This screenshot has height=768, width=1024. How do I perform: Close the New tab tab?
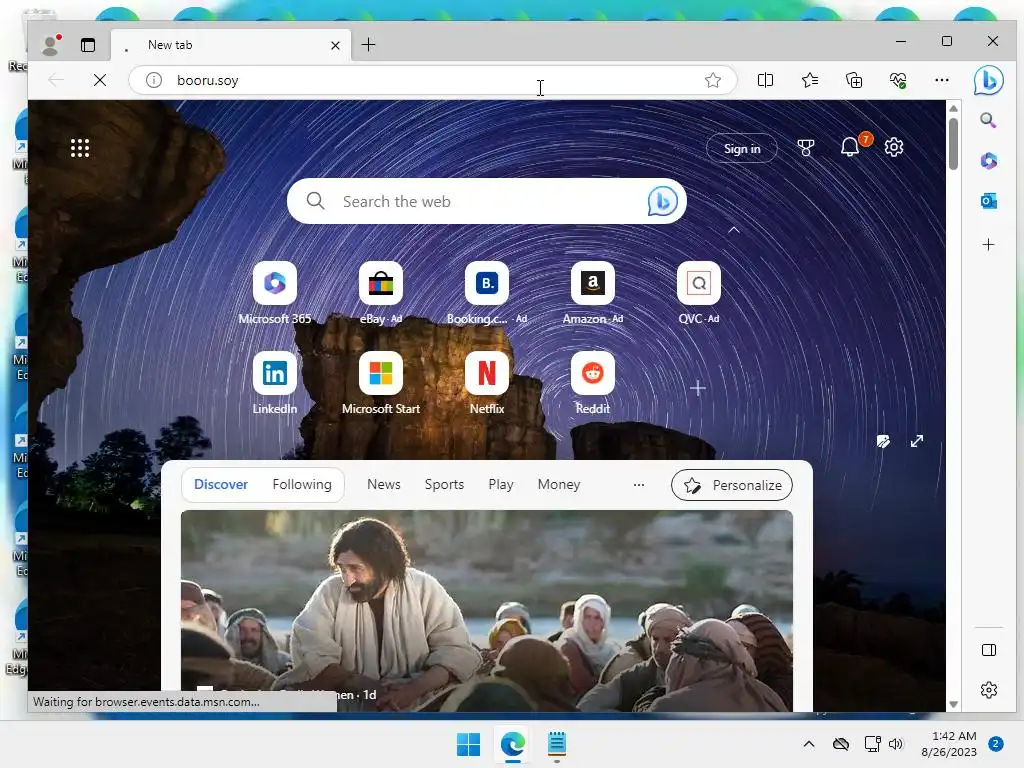tap(335, 45)
